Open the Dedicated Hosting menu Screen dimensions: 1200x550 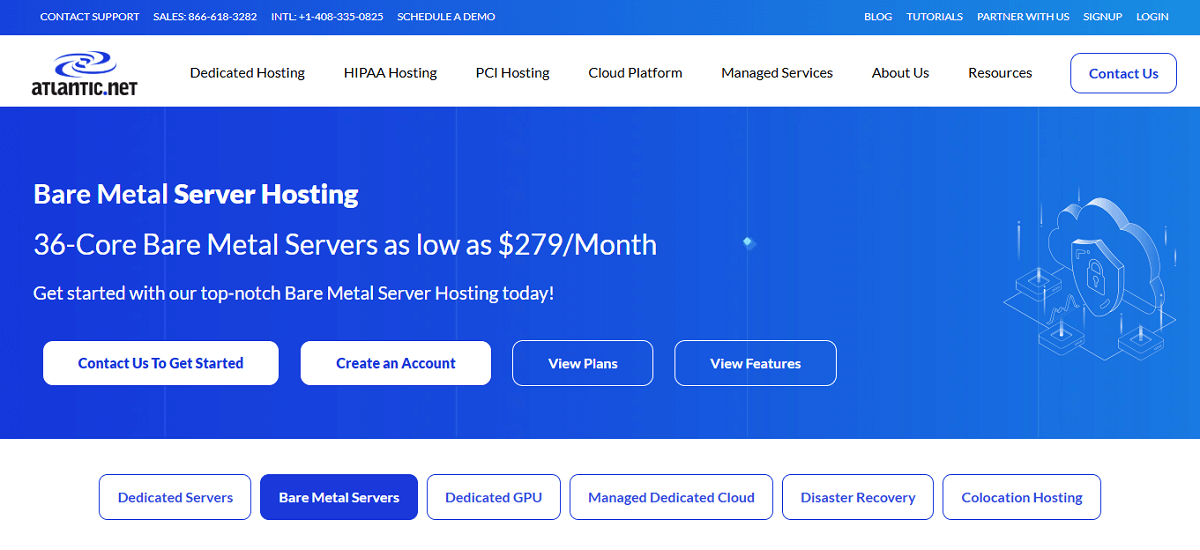pos(248,73)
